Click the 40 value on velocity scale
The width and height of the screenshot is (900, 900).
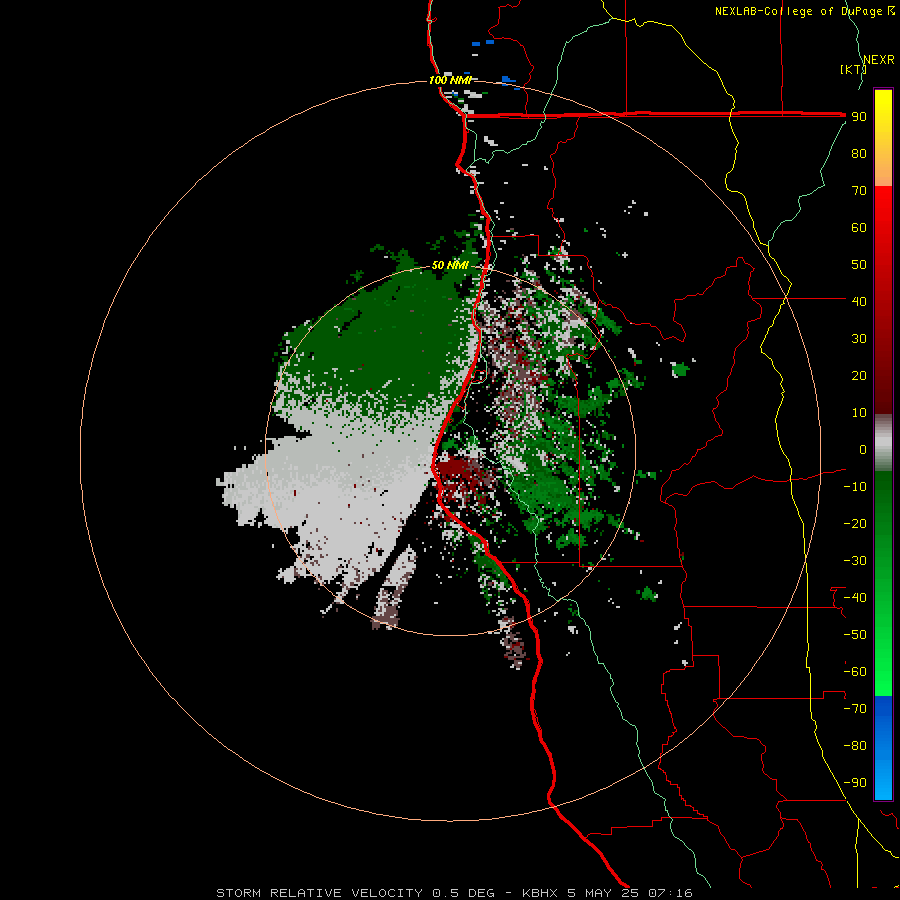[x=859, y=301]
